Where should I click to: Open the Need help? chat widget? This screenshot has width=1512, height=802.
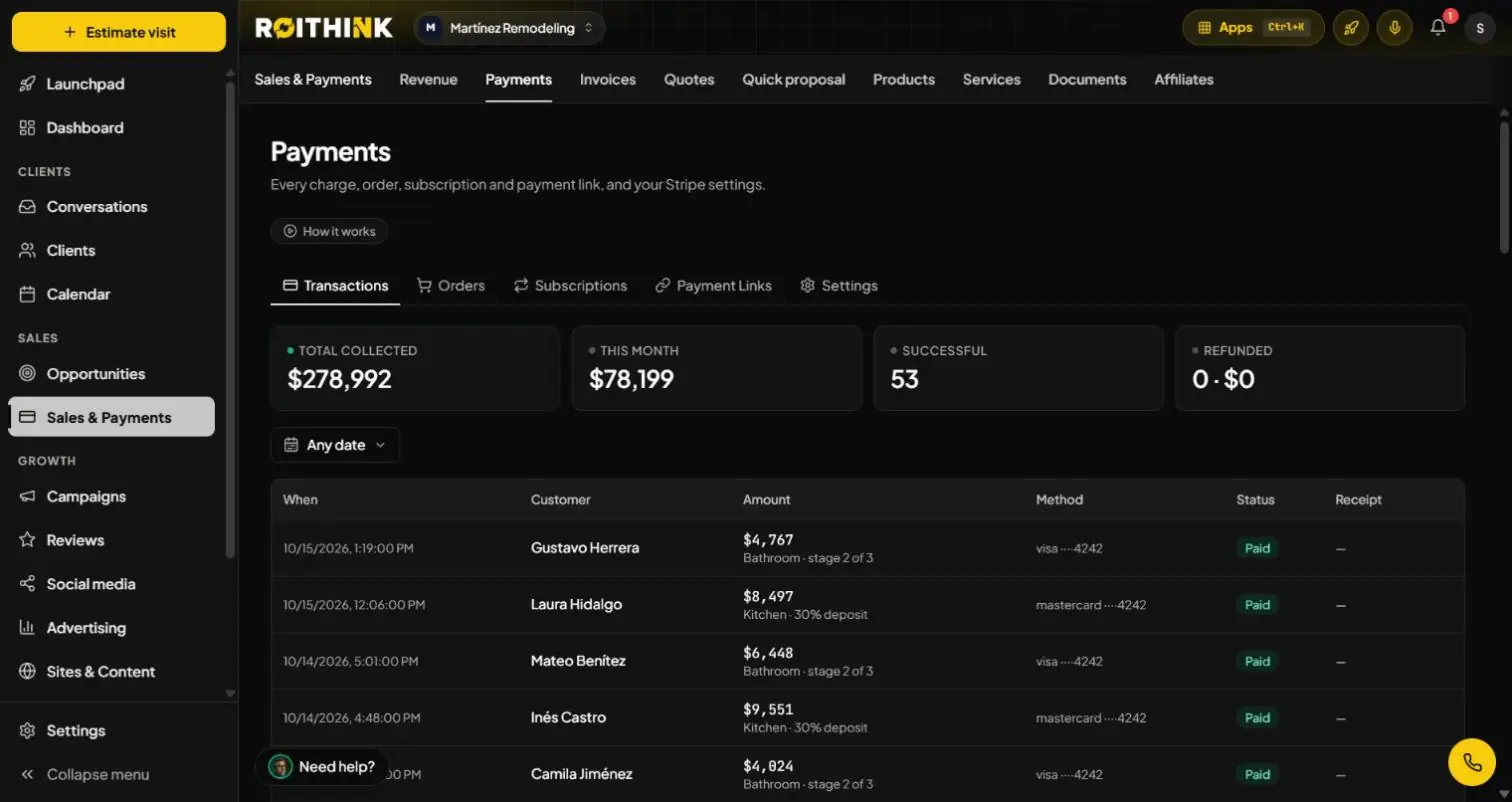tap(323, 767)
